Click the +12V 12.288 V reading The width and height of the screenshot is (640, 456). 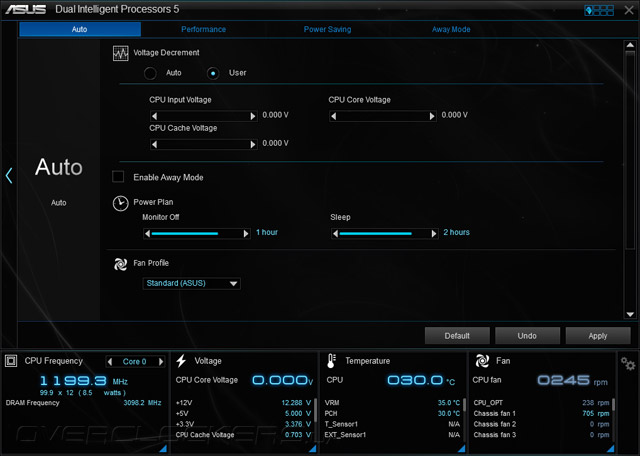[x=296, y=403]
